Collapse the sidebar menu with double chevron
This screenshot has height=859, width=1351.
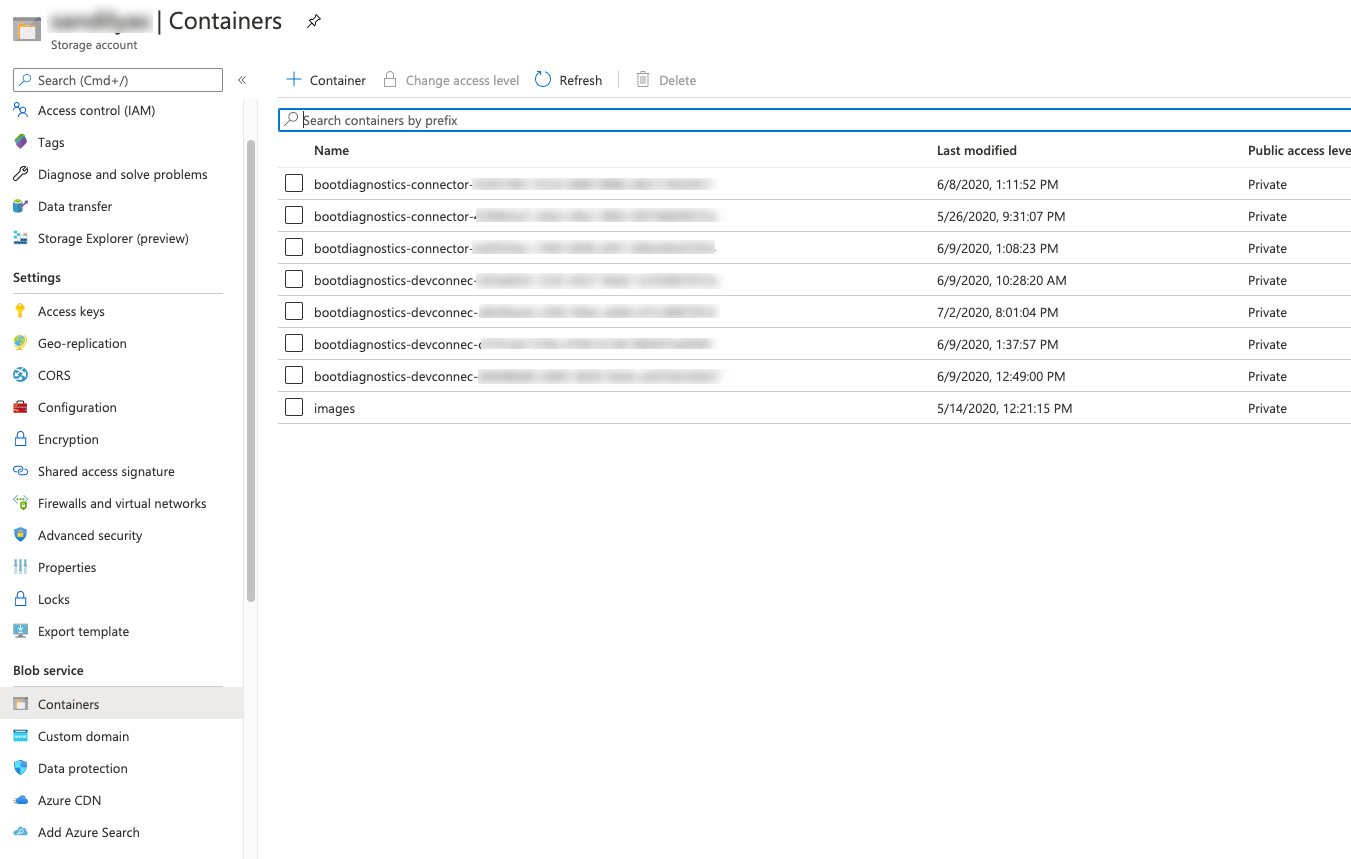[242, 80]
